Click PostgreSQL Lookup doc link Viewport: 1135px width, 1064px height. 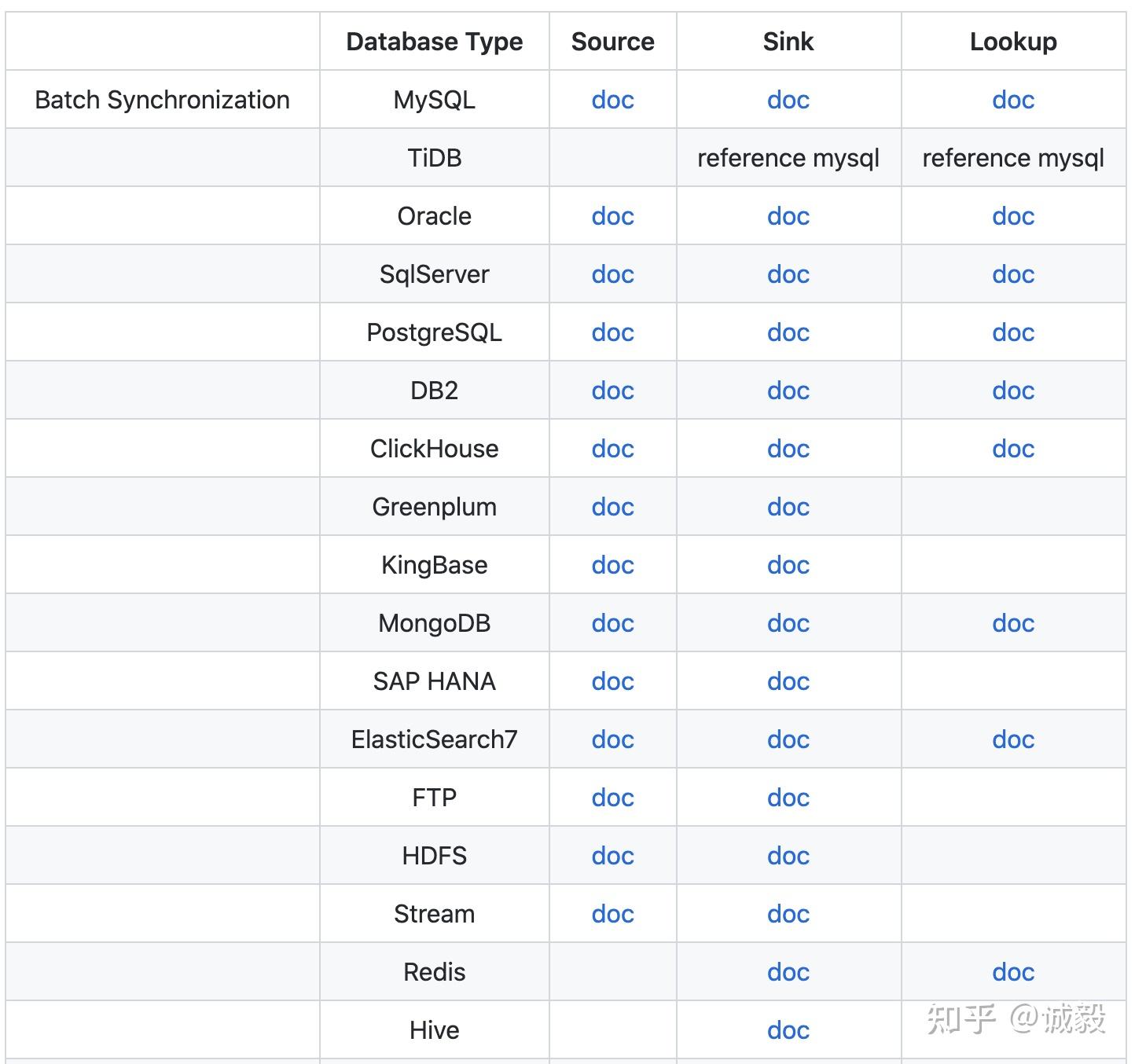[1013, 332]
